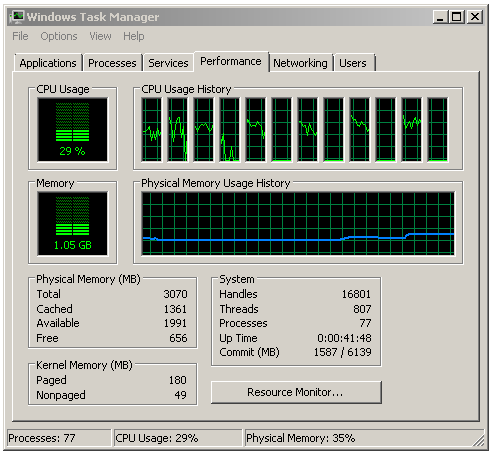Screen dimensions: 492x454
Task: Open the File menu
Action: tap(20, 36)
